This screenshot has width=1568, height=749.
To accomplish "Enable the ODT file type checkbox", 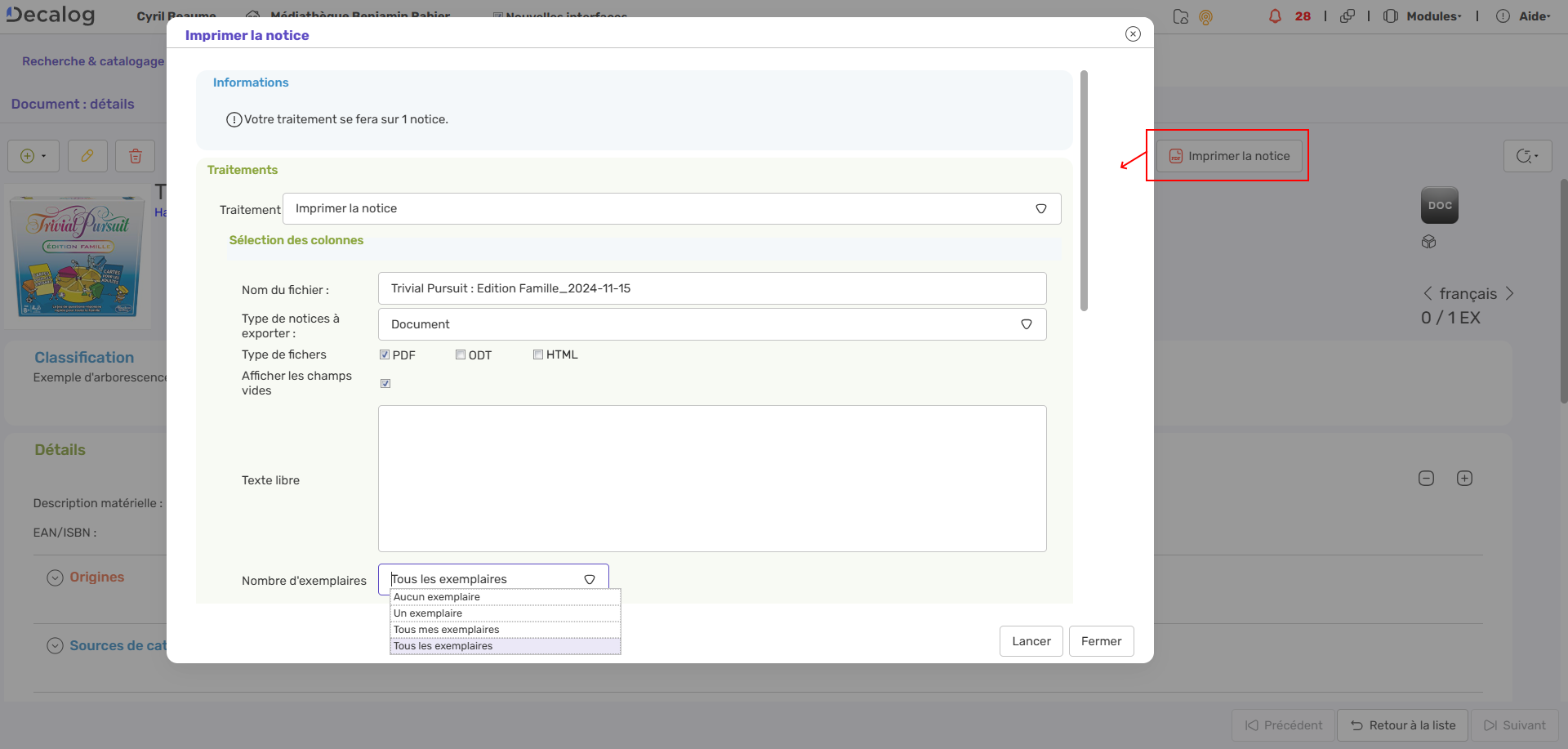I will 461,354.
